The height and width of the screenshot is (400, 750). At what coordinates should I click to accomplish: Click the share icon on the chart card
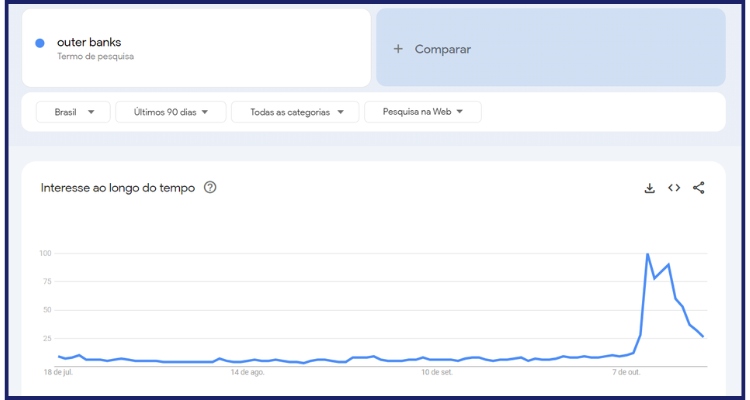pos(699,188)
